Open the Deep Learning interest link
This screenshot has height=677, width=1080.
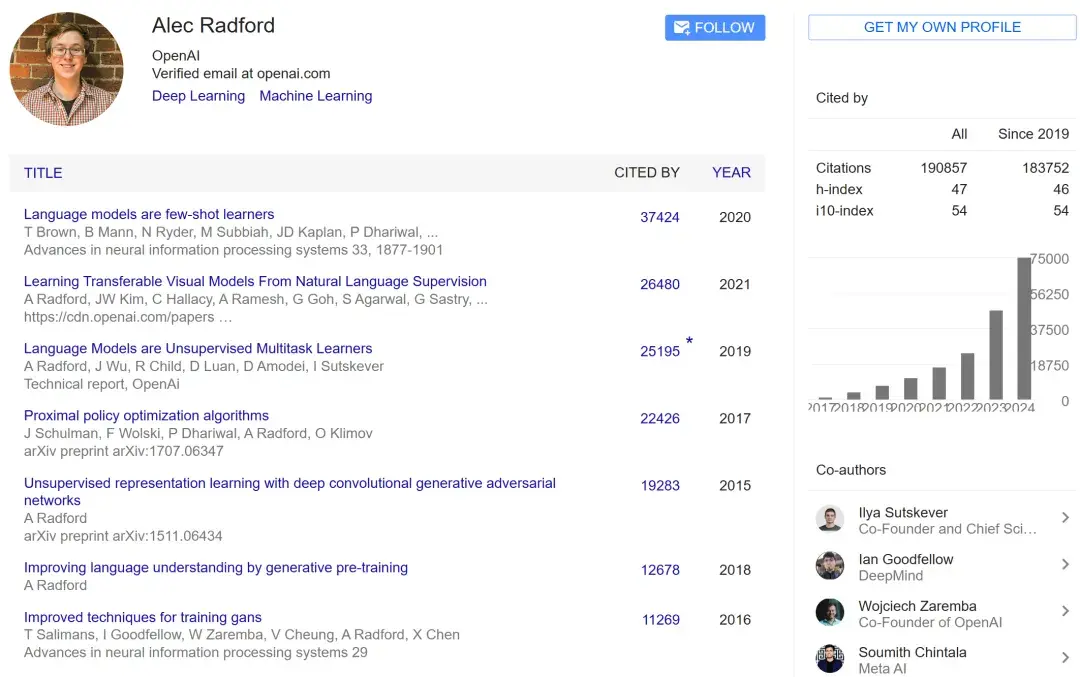click(198, 95)
